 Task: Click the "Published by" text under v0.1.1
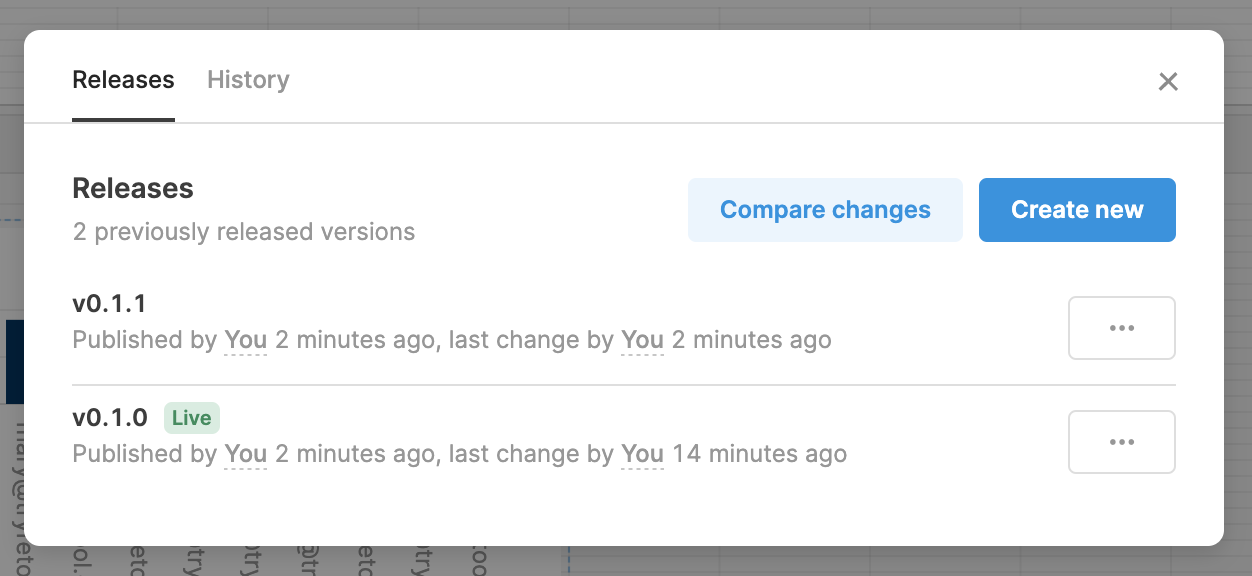pos(144,340)
